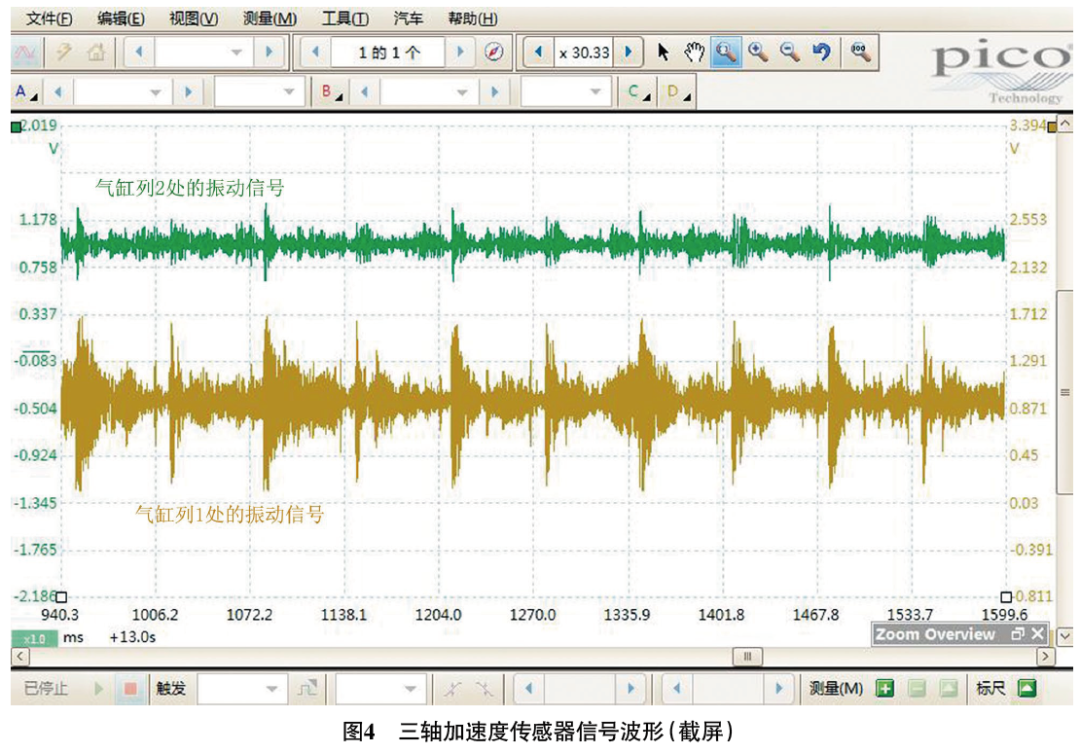Restore the Zoom Overview panel

(1018, 634)
